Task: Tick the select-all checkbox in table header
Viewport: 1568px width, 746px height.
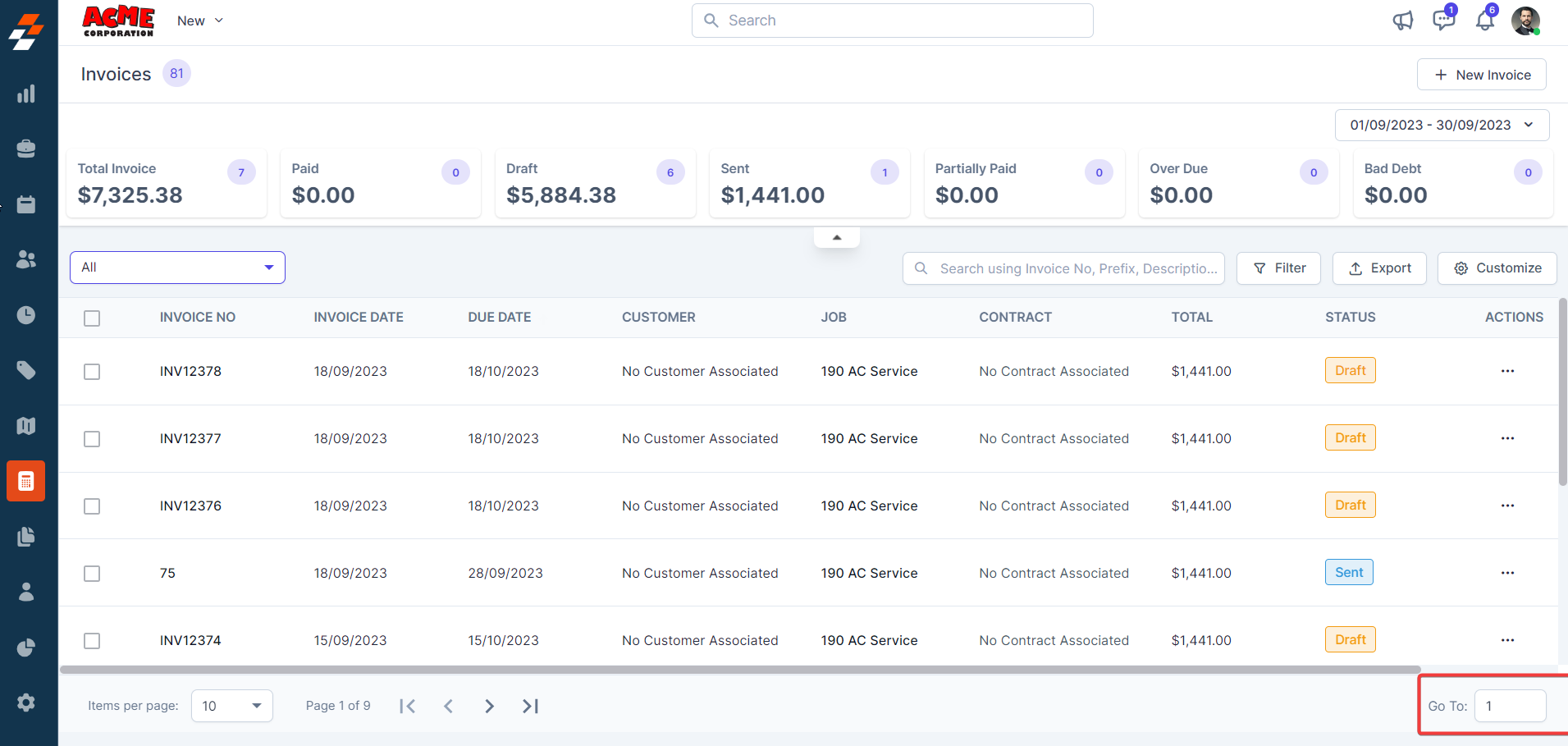Action: (x=92, y=318)
